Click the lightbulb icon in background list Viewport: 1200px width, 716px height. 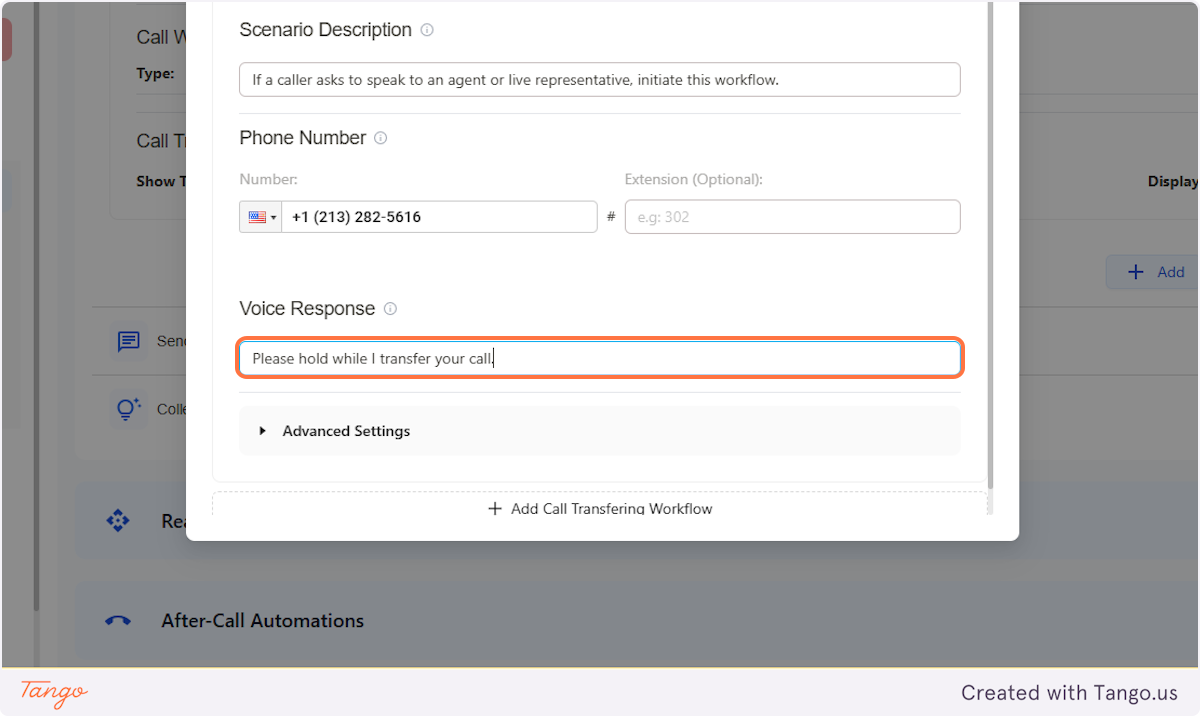[128, 408]
